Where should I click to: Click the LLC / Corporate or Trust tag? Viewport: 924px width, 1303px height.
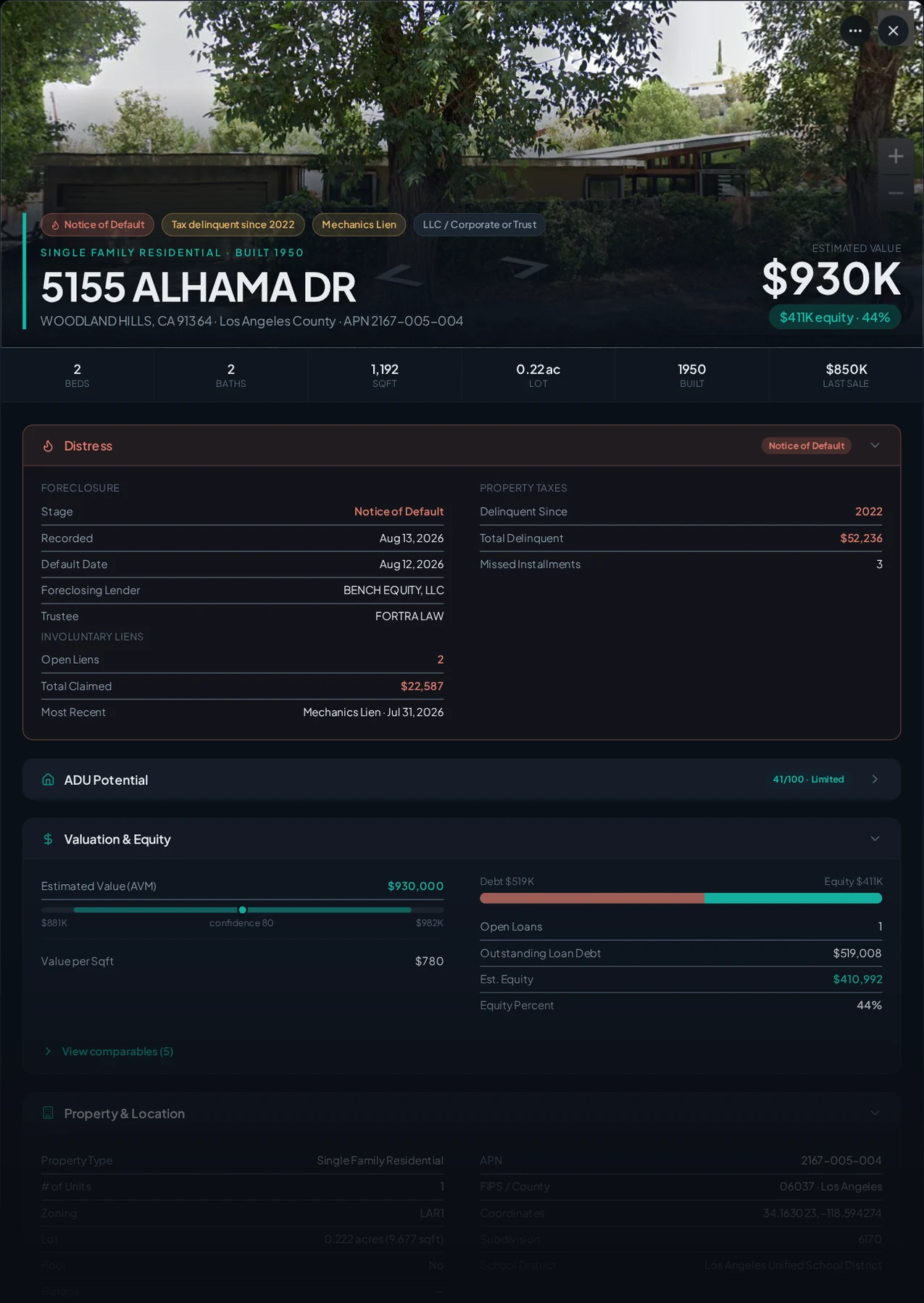point(479,225)
